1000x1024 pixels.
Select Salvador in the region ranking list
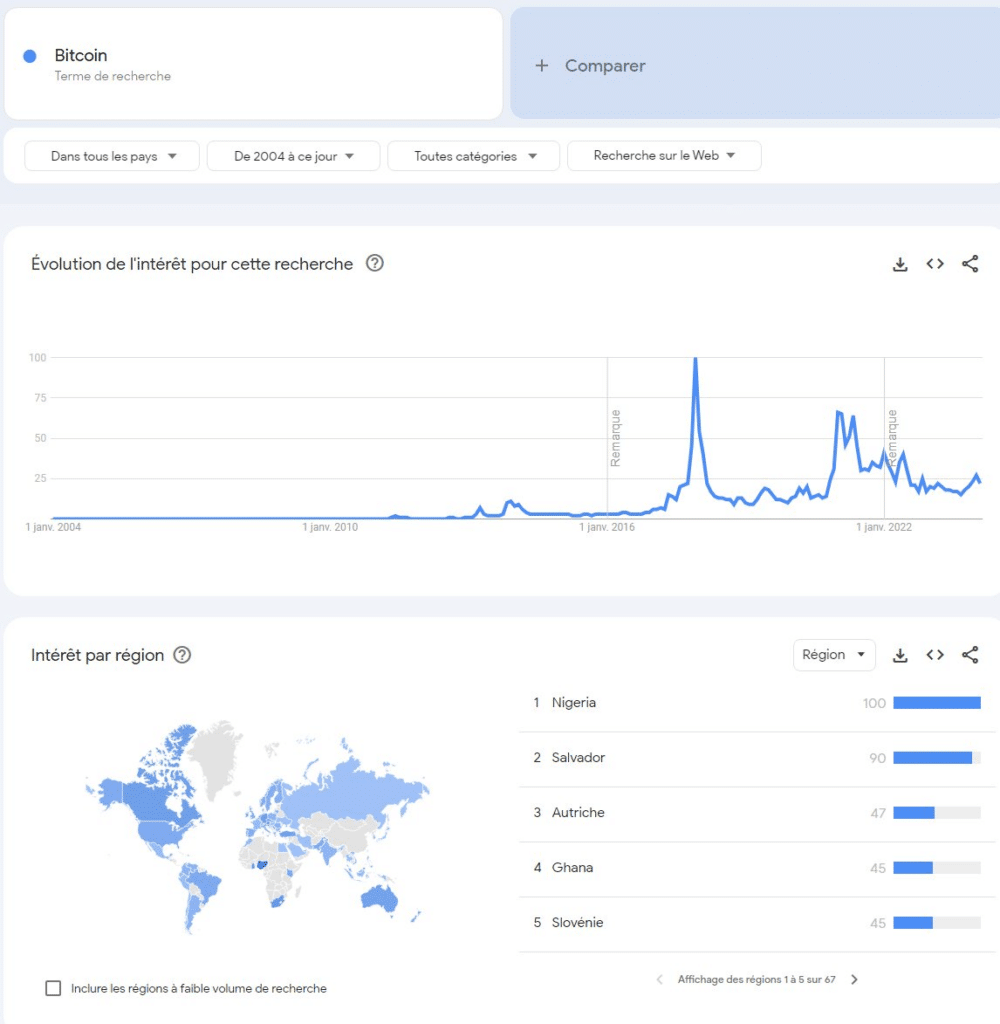tap(578, 758)
